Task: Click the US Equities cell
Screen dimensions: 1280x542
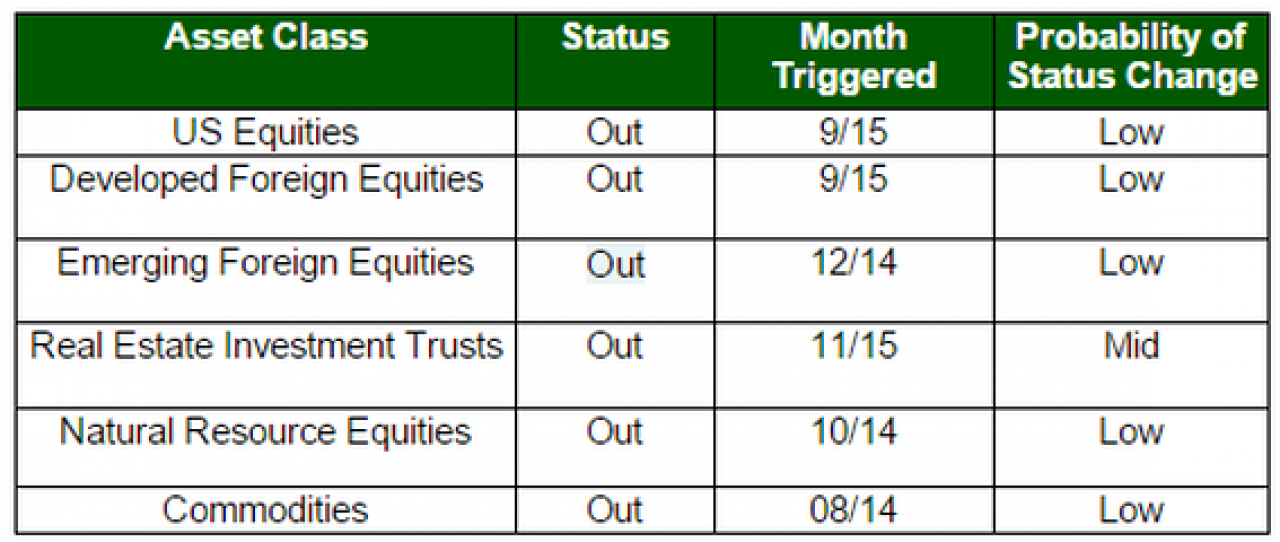Action: pyautogui.click(x=266, y=132)
